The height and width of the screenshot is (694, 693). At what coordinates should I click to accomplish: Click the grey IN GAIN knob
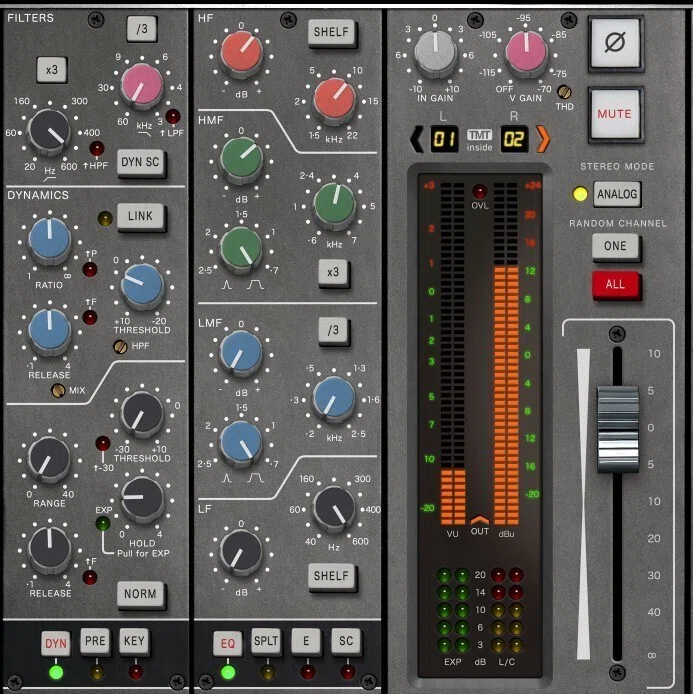435,53
